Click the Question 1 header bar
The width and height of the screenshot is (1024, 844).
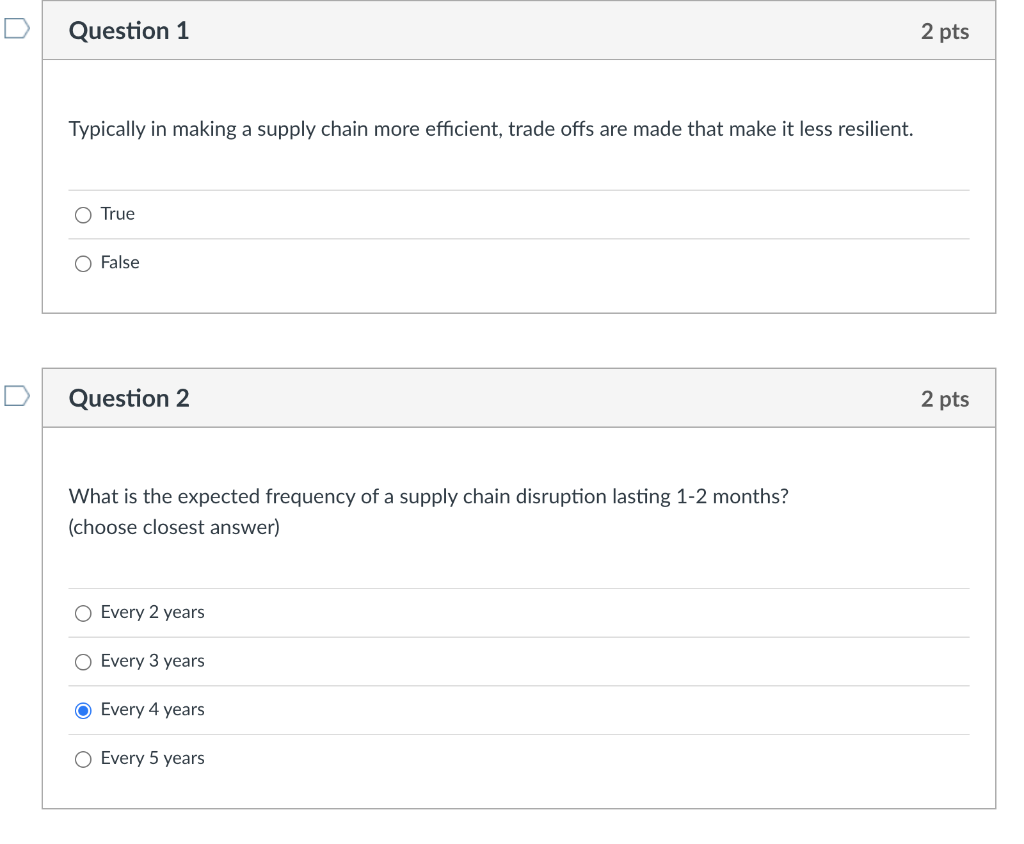click(500, 30)
